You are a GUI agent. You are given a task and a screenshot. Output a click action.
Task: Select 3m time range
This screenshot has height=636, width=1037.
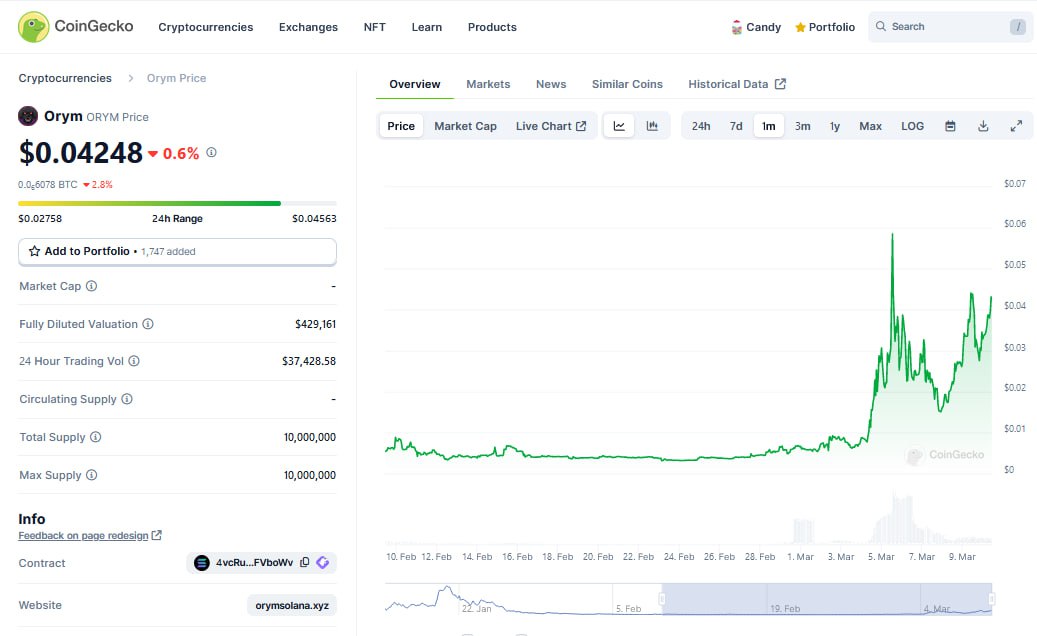point(802,126)
